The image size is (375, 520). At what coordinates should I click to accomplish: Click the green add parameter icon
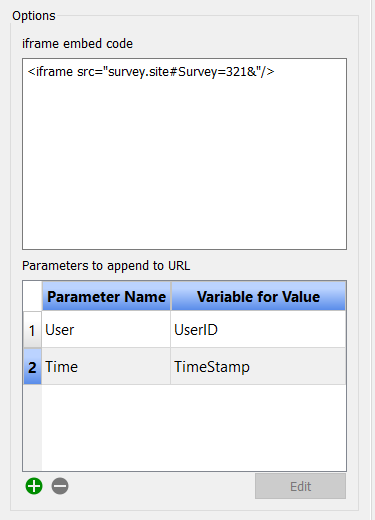(34, 486)
